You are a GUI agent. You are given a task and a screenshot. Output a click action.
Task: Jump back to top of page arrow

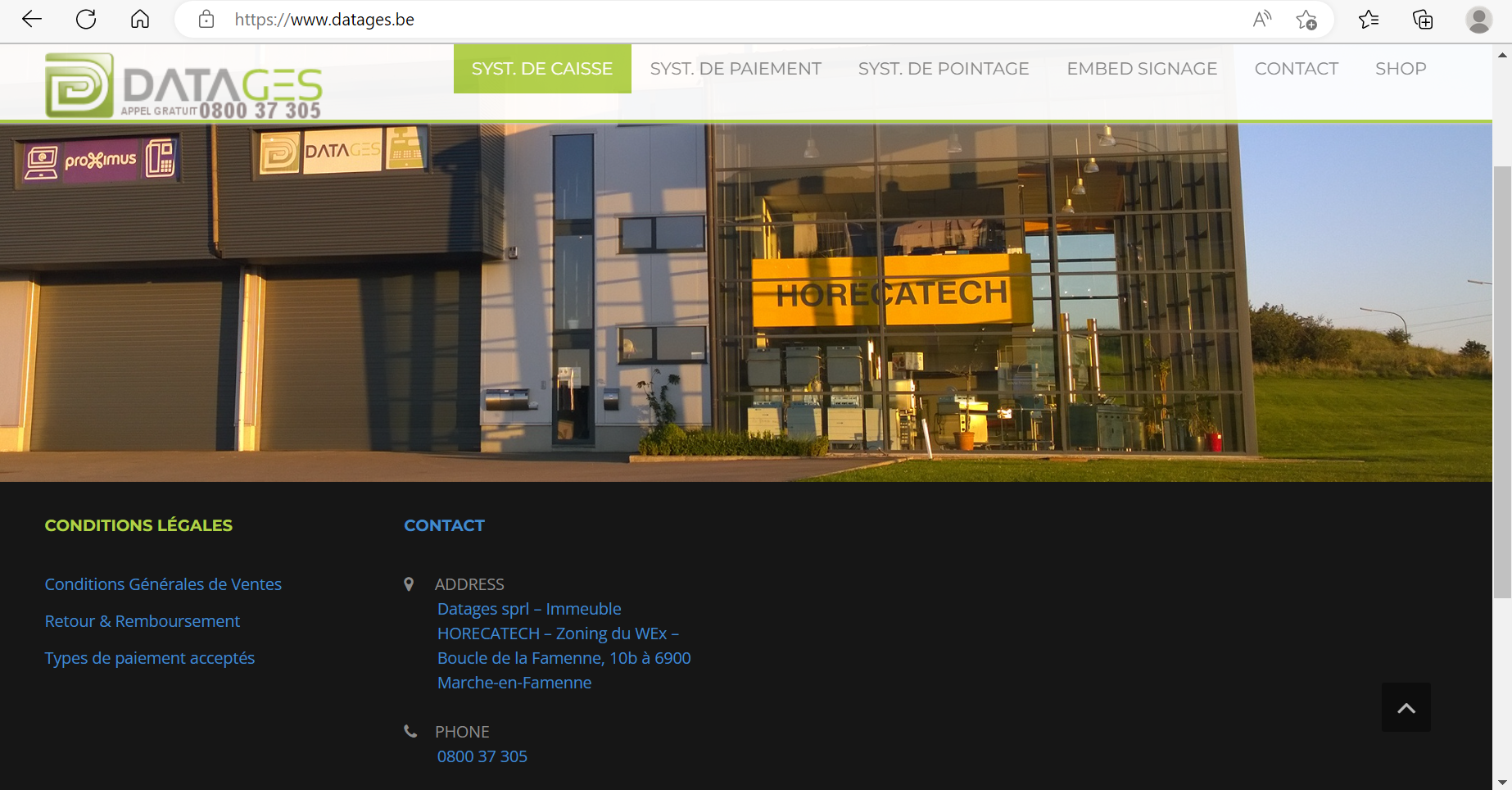coord(1406,707)
